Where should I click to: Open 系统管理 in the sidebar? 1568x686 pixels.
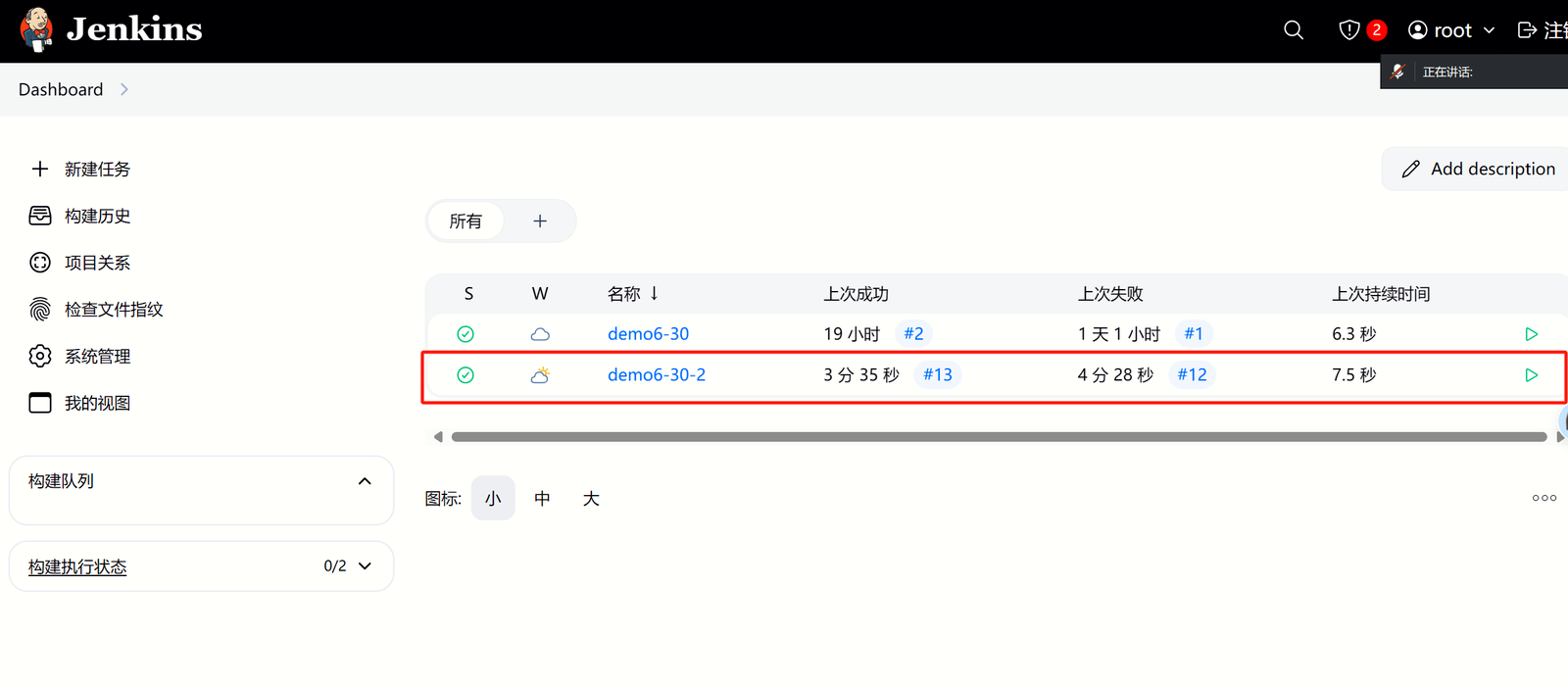coord(97,356)
